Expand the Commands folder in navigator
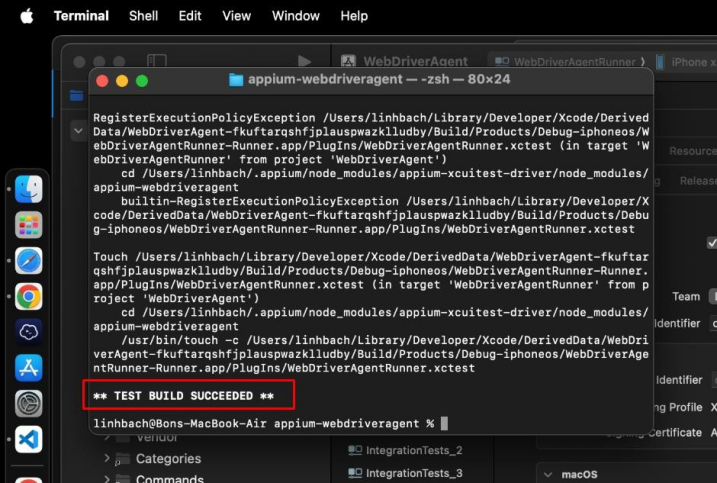The height and width of the screenshot is (483, 717). [x=108, y=479]
